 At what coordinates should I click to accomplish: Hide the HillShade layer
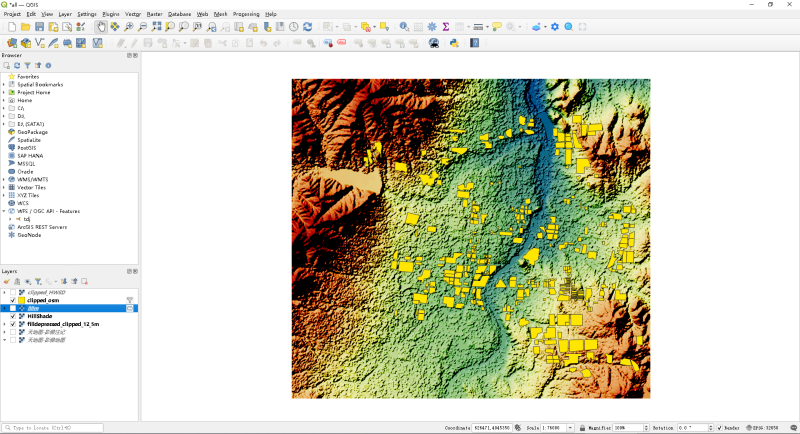[x=13, y=316]
